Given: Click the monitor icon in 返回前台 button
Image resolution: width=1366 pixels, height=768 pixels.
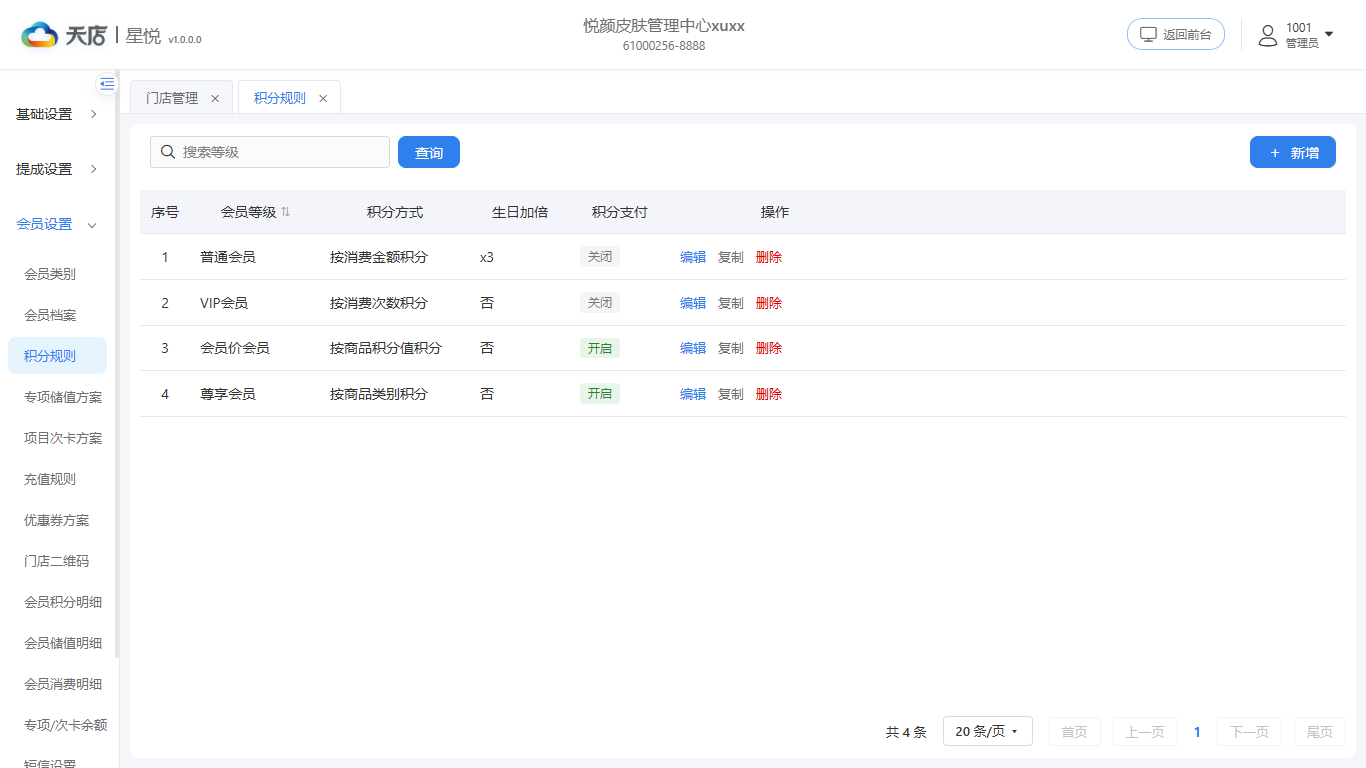Looking at the screenshot, I should (1149, 34).
